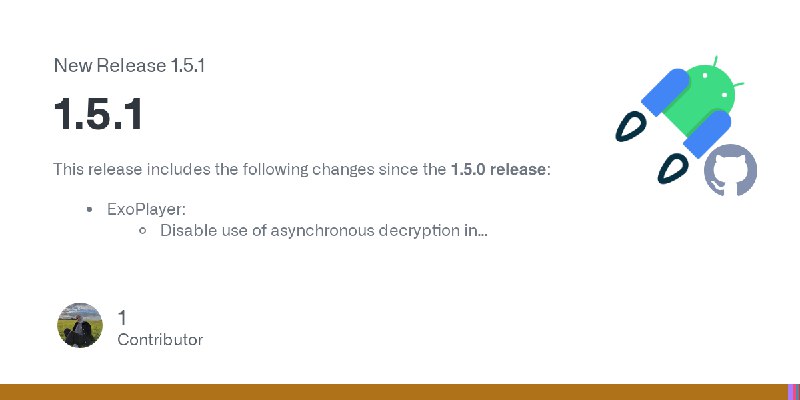Screen dimensions: 800x400
Task: Click the filled bullet beside ExoPlayer
Action: pos(90,209)
